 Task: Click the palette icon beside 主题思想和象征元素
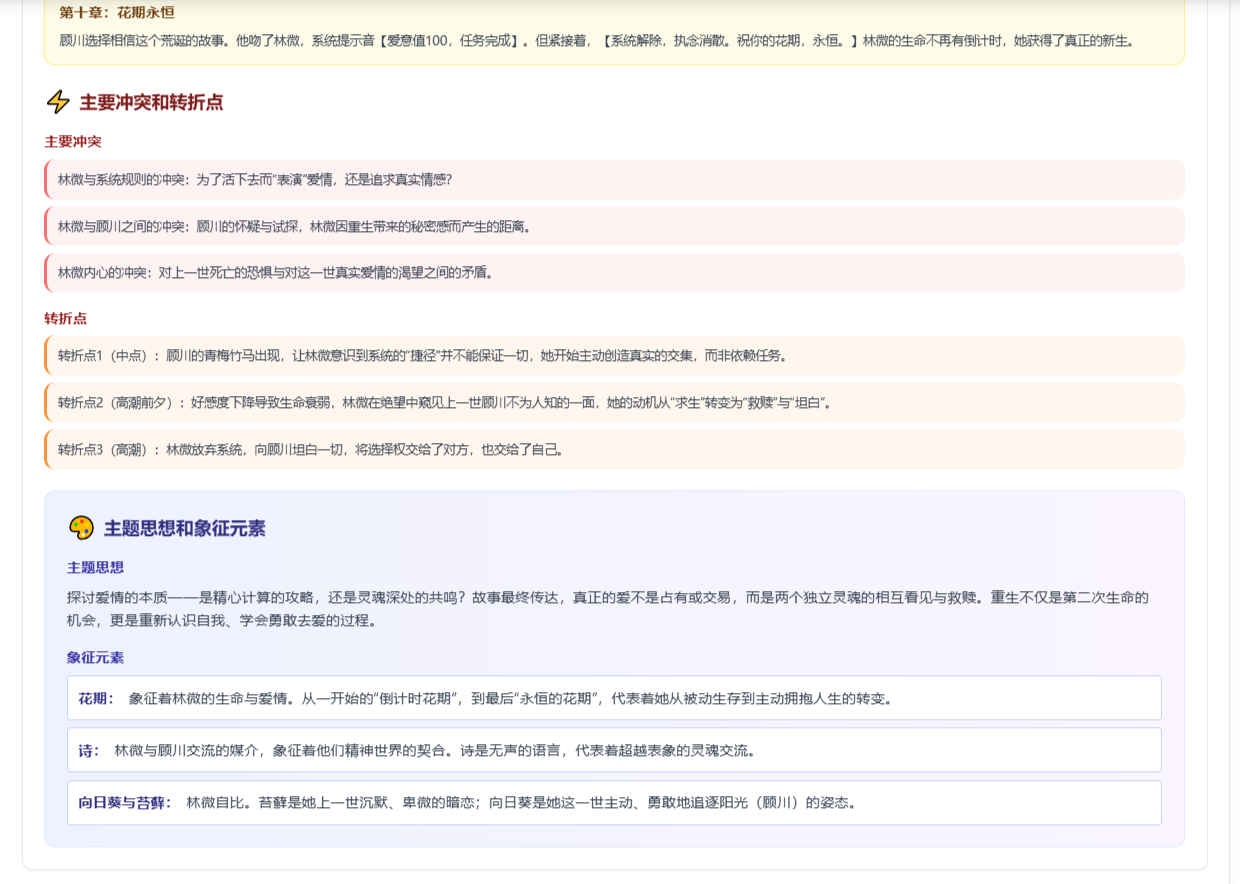click(81, 528)
